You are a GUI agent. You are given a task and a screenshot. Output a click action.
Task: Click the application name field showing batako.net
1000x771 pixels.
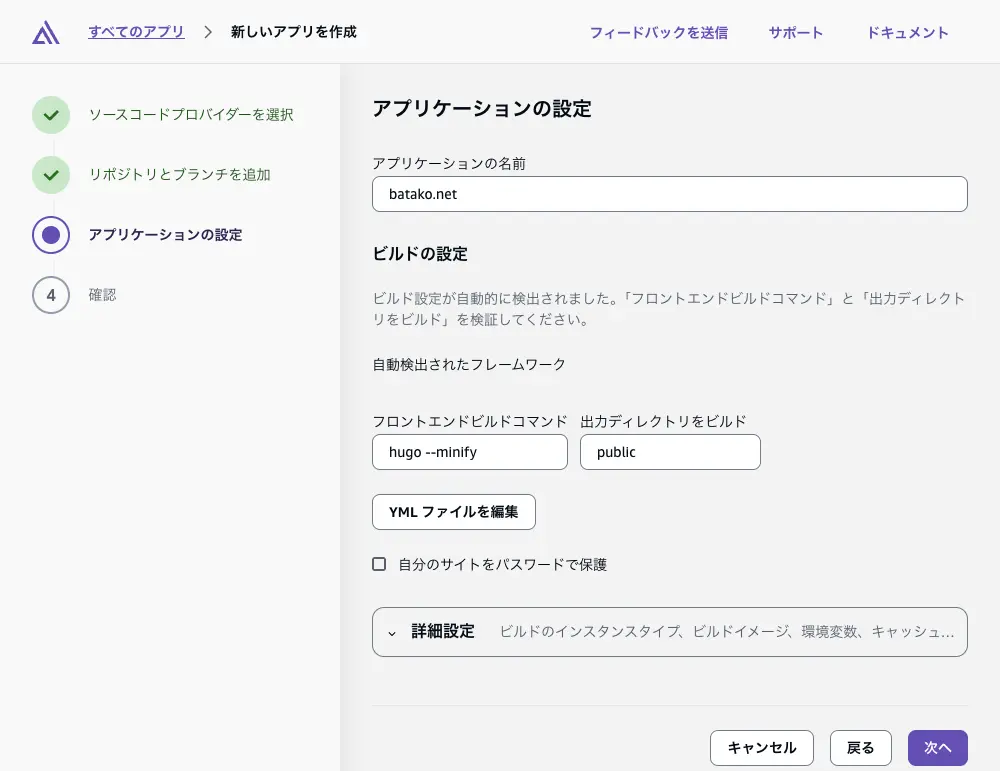click(669, 193)
